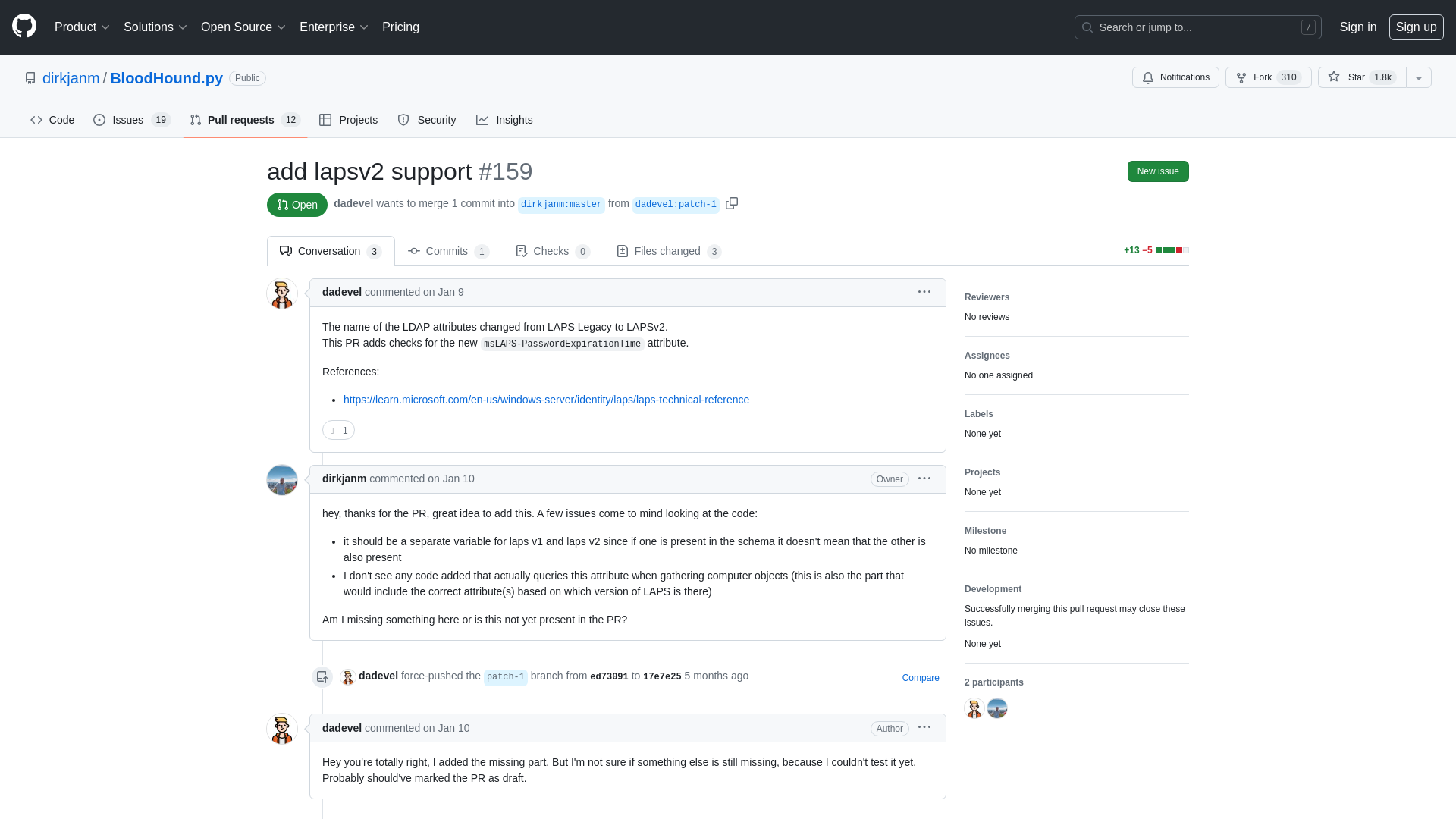Click the green Open status badge
Screen dimensions: 1456x819
297,205
